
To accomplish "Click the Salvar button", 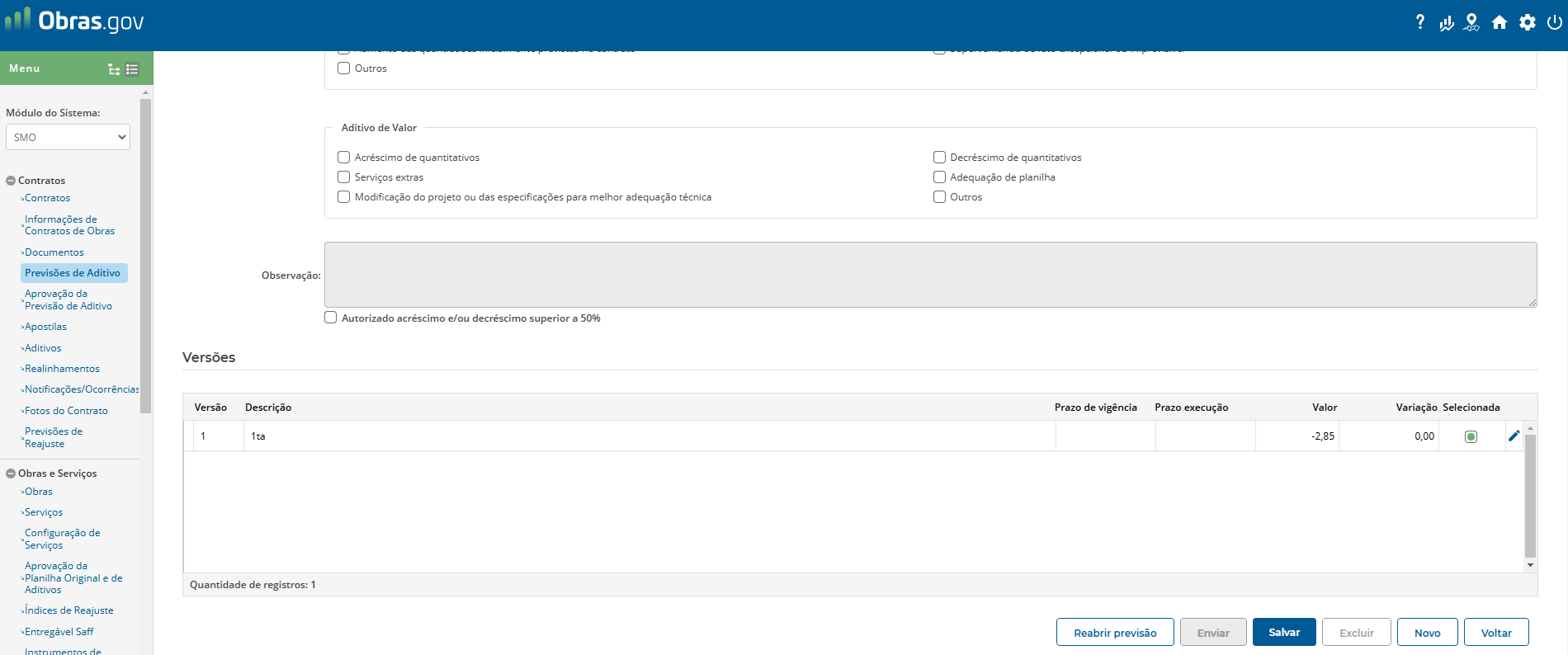I will pos(1284,633).
